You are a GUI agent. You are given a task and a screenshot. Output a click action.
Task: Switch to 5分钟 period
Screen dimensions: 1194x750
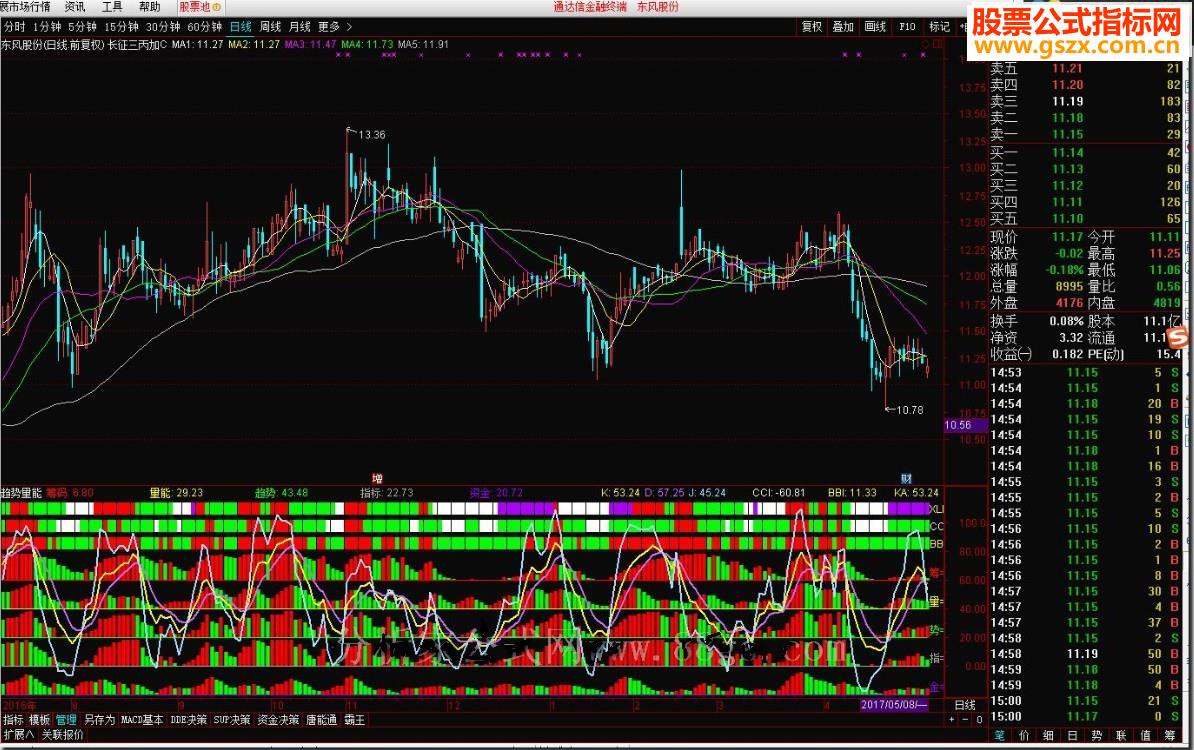pos(82,27)
